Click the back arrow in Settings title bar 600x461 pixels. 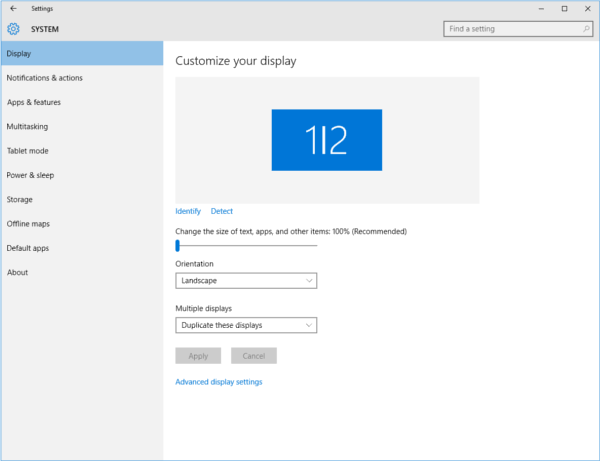(x=13, y=8)
